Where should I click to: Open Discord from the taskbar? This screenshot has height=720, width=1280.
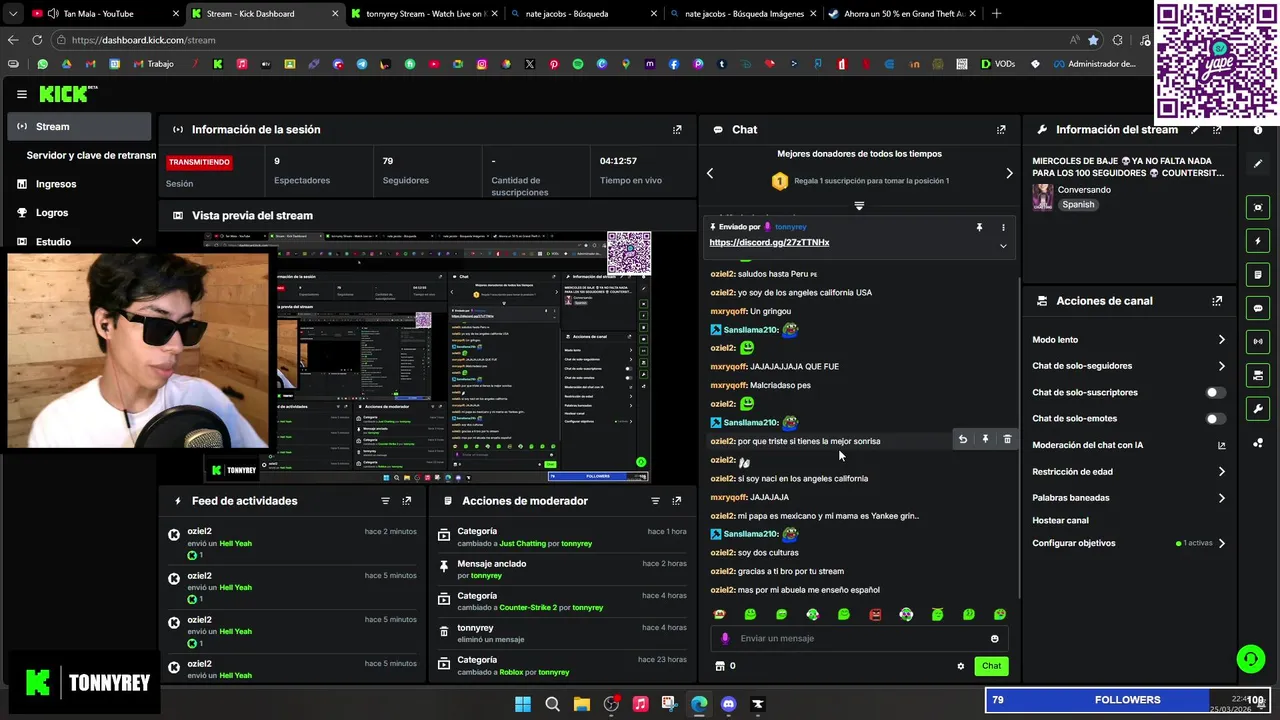click(728, 704)
